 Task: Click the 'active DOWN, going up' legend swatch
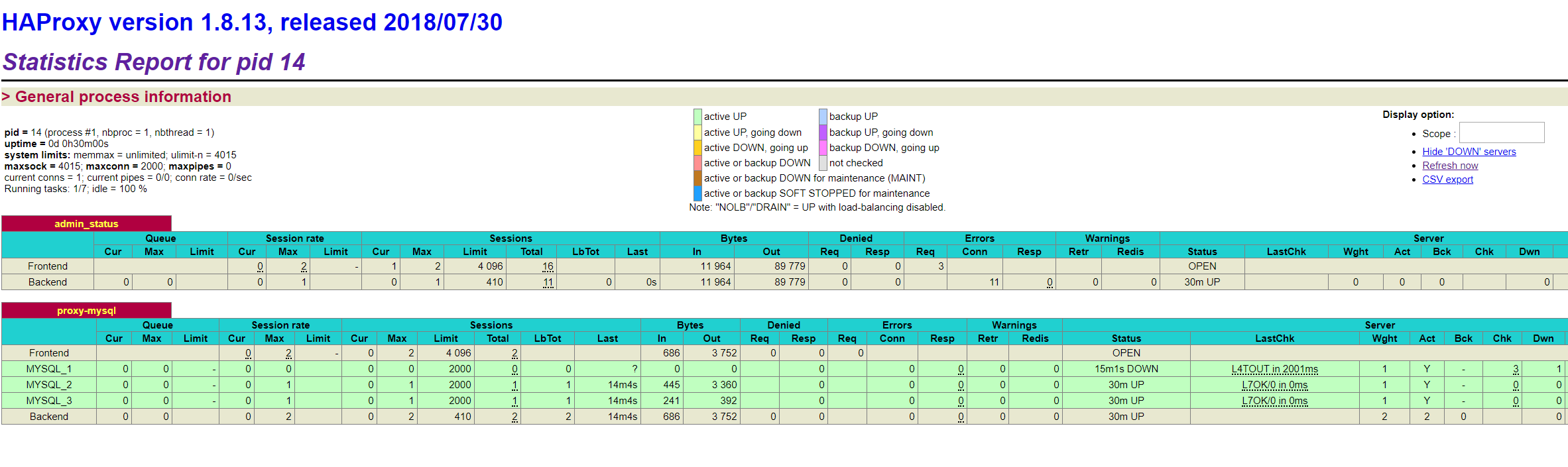point(697,148)
